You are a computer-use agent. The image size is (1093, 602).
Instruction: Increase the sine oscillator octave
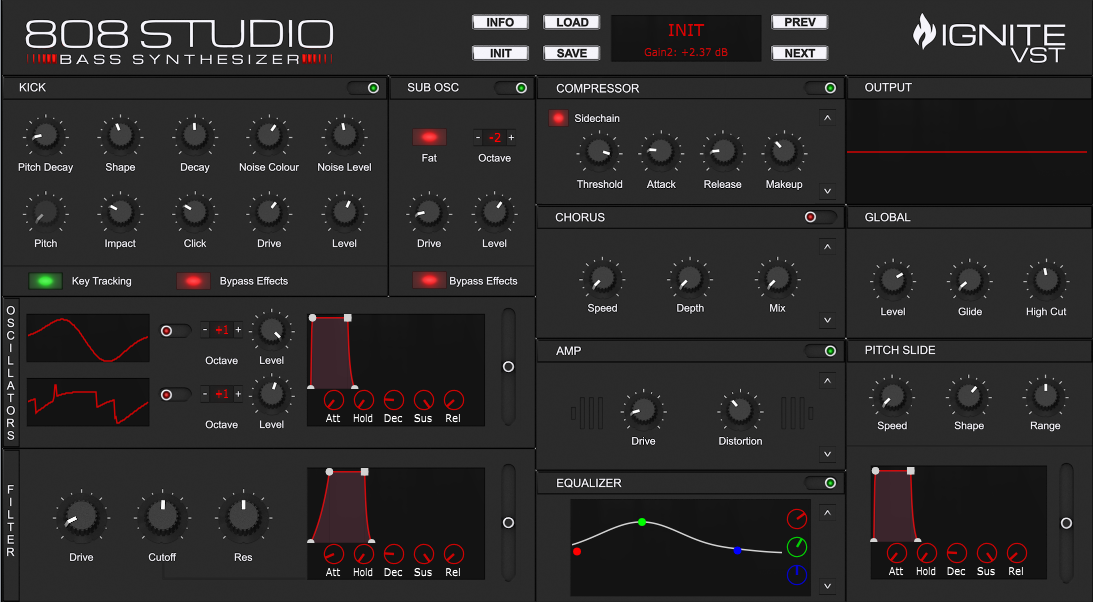point(238,330)
